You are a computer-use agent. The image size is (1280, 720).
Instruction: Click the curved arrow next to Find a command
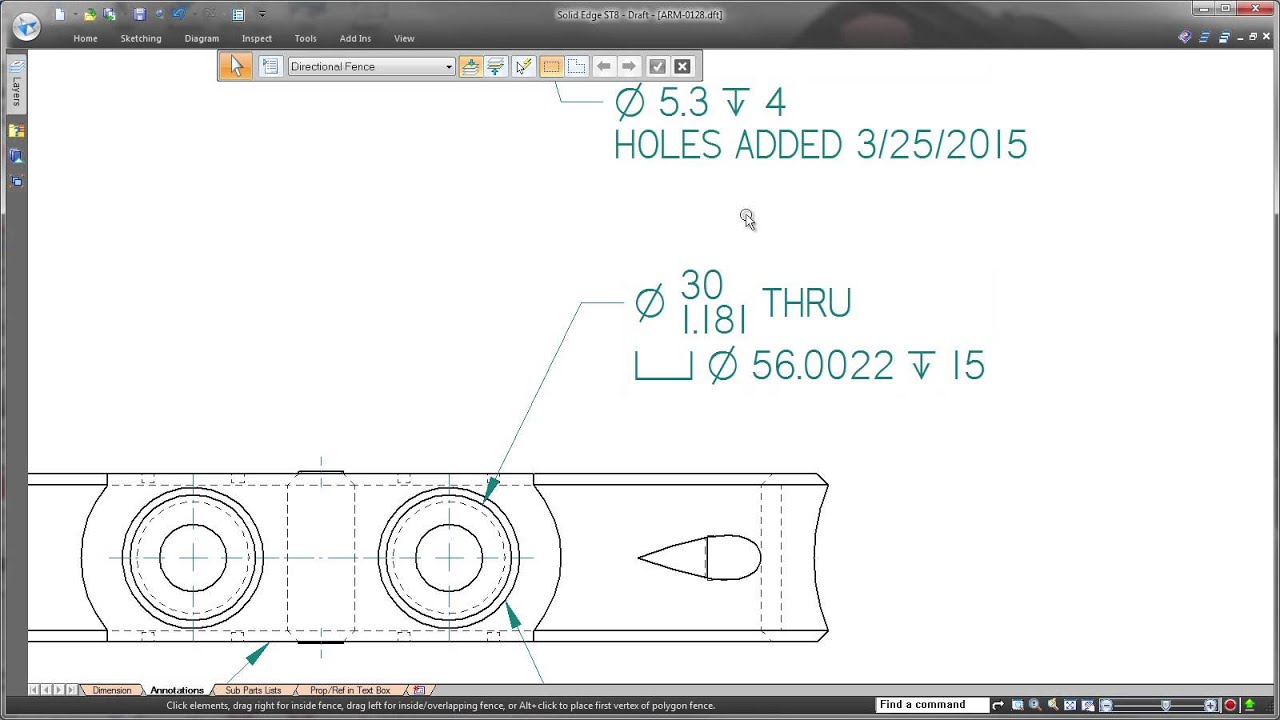click(997, 705)
